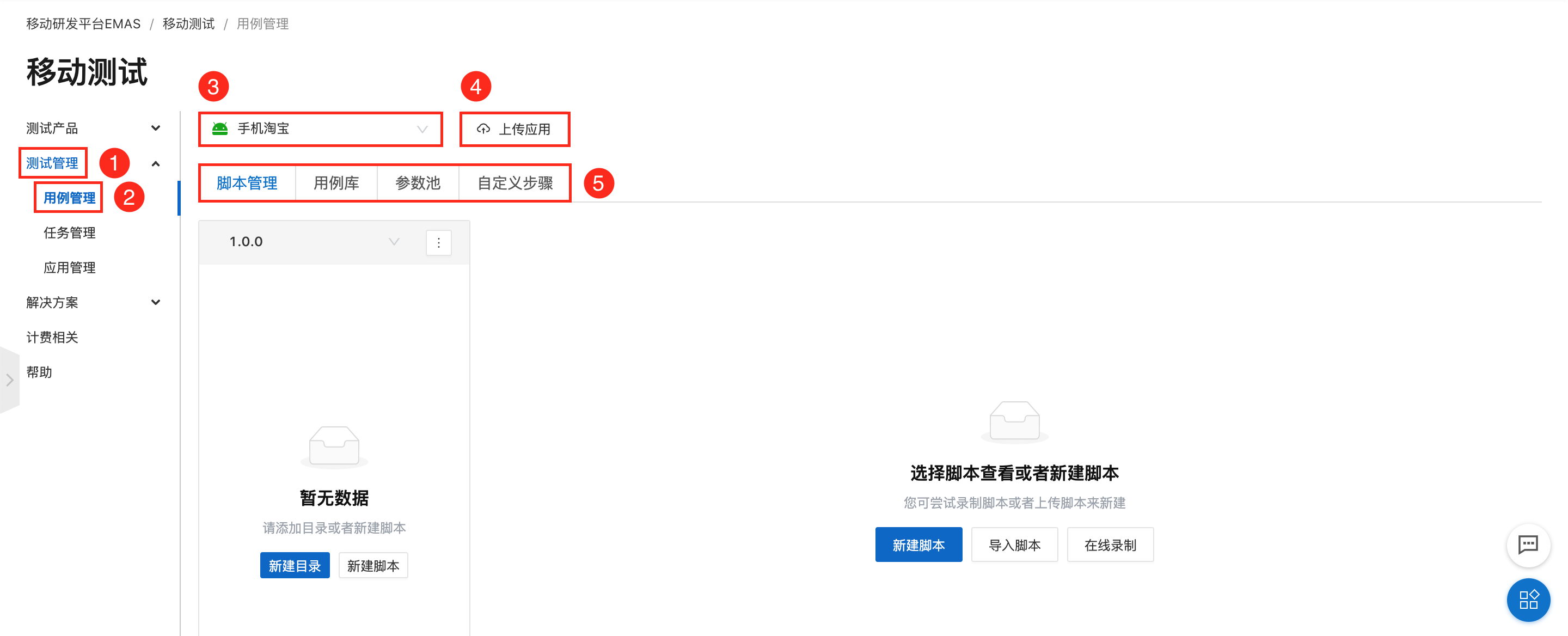The width and height of the screenshot is (1568, 636).
Task: Click the 在线录制 button
Action: [1110, 545]
